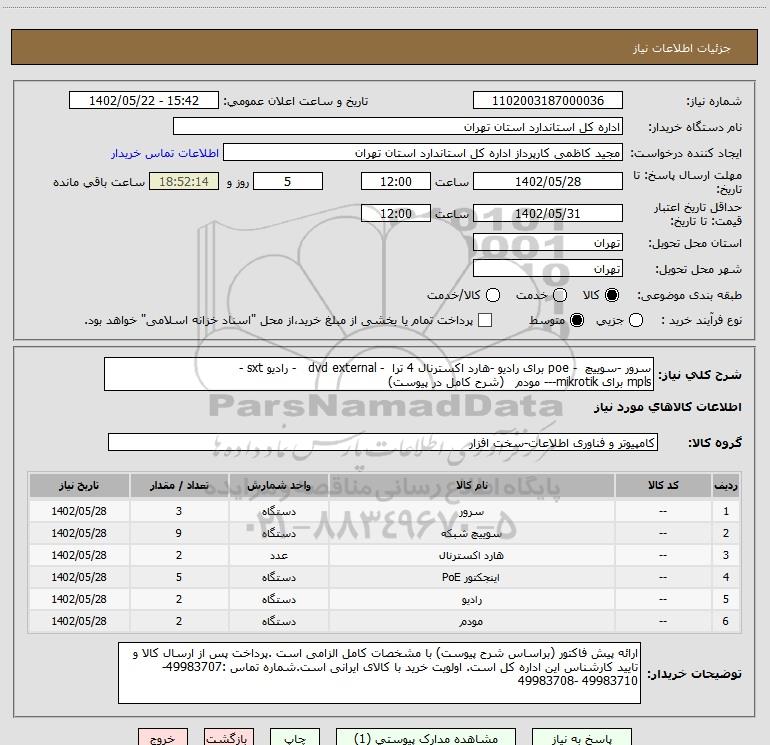Choose the جزیی purchase type radio
The image size is (770, 745).
[x=636, y=320]
